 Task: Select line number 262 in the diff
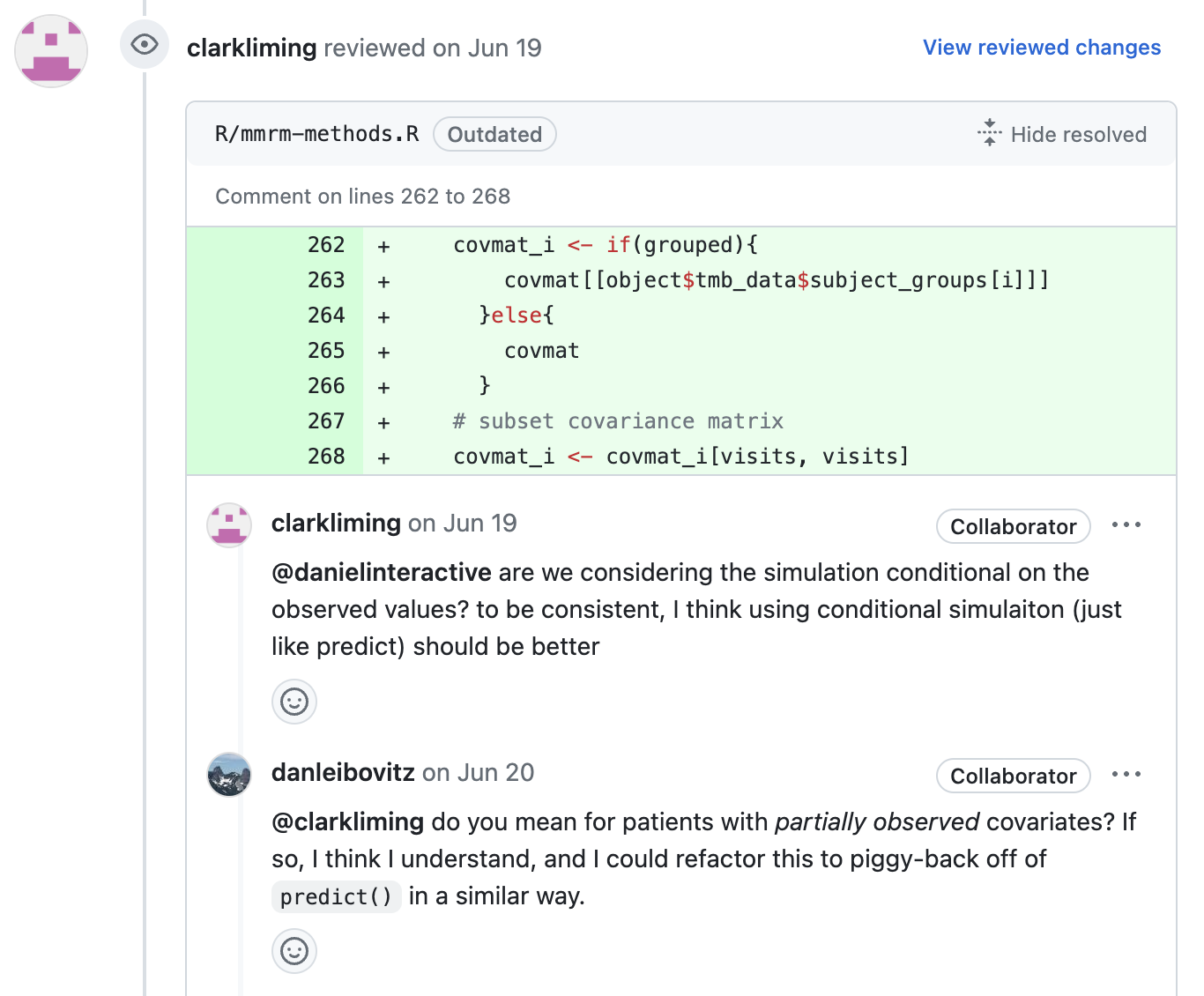pyautogui.click(x=325, y=245)
